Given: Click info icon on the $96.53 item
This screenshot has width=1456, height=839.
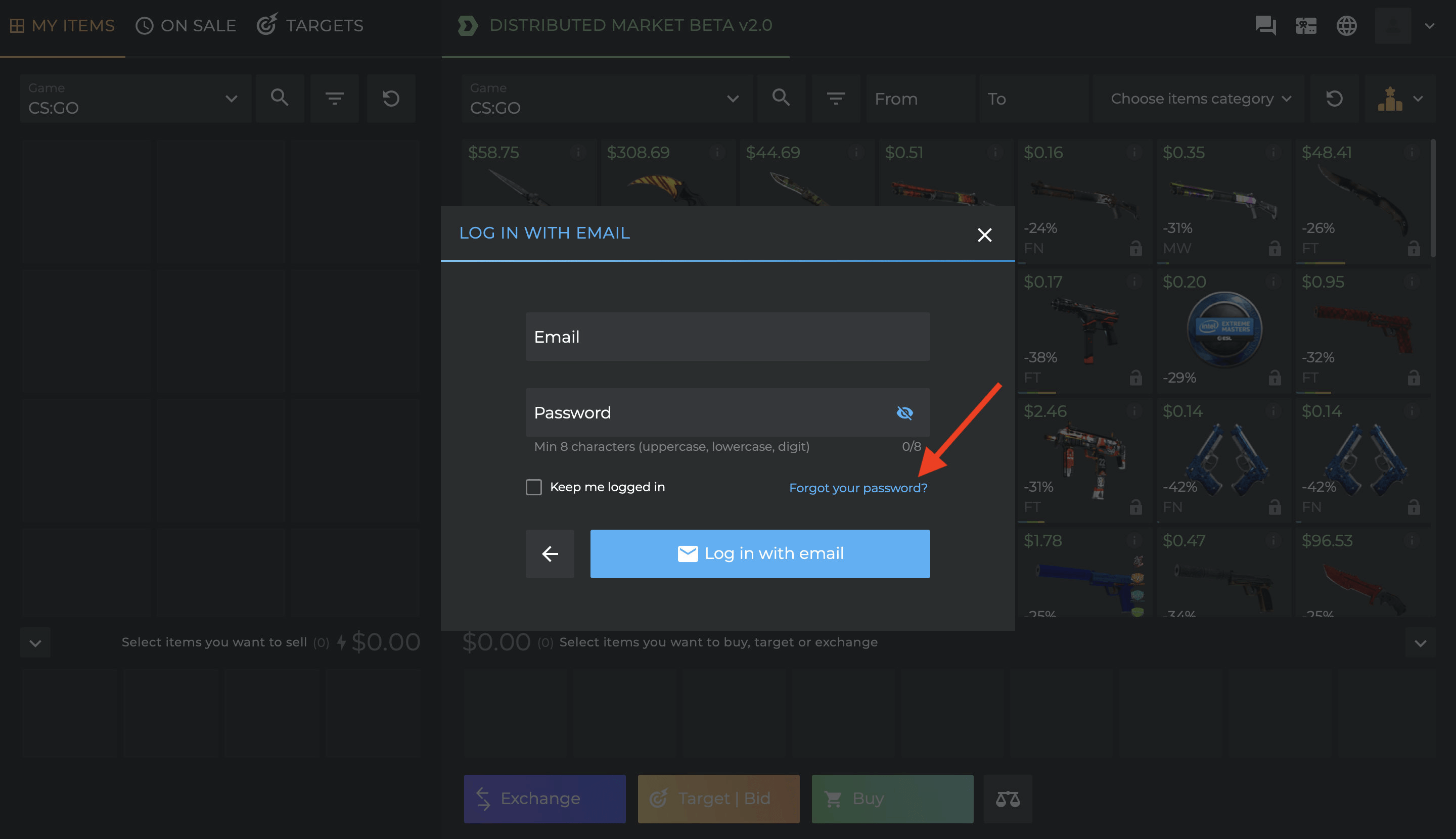Looking at the screenshot, I should (1412, 540).
